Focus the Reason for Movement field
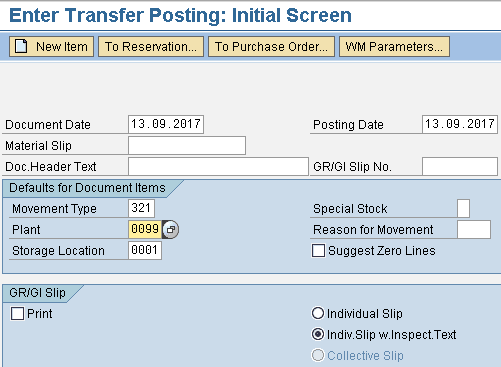This screenshot has width=501, height=367. pyautogui.click(x=474, y=229)
